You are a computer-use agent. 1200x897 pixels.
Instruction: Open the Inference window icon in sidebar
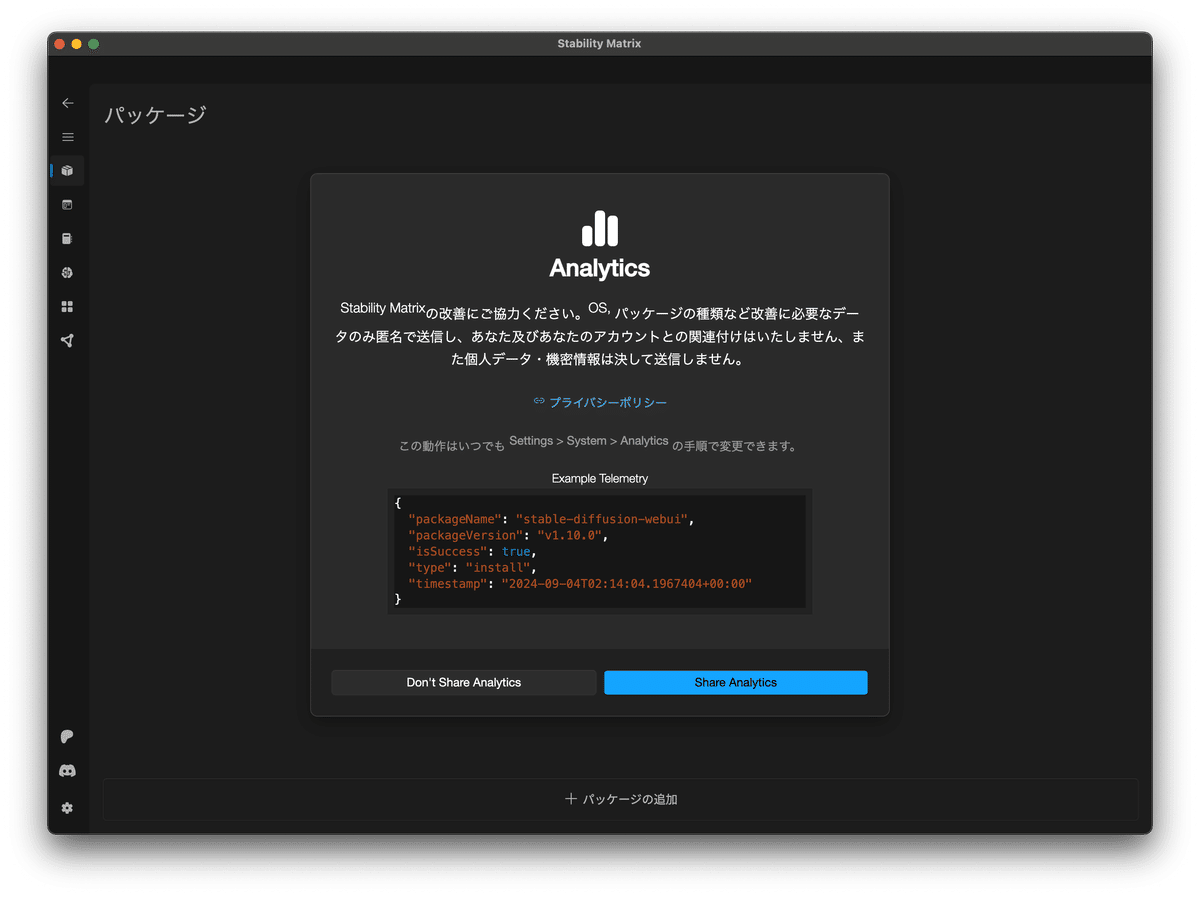(x=67, y=205)
